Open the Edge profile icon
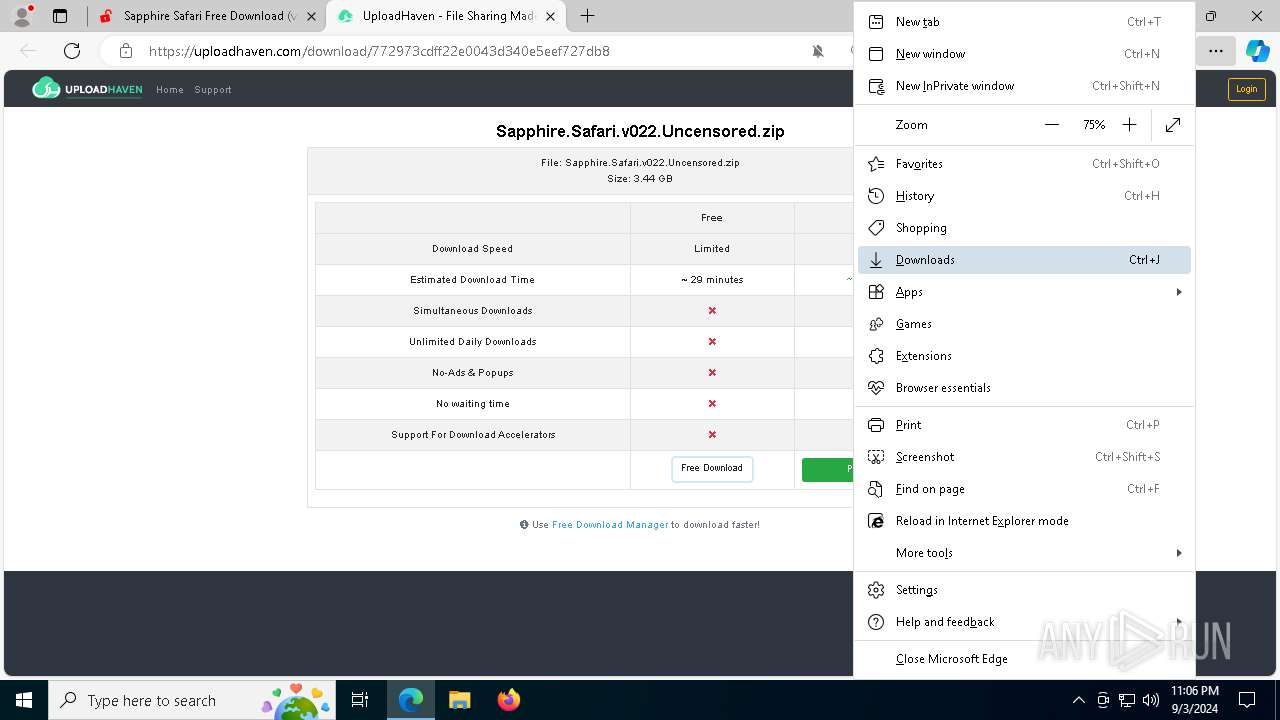The width and height of the screenshot is (1280, 720). click(22, 16)
